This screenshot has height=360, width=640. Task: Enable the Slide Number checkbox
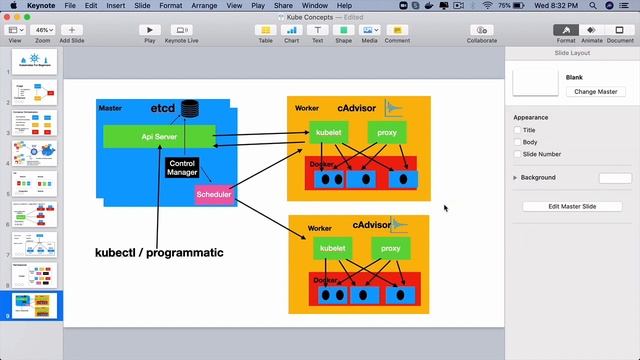(518, 154)
